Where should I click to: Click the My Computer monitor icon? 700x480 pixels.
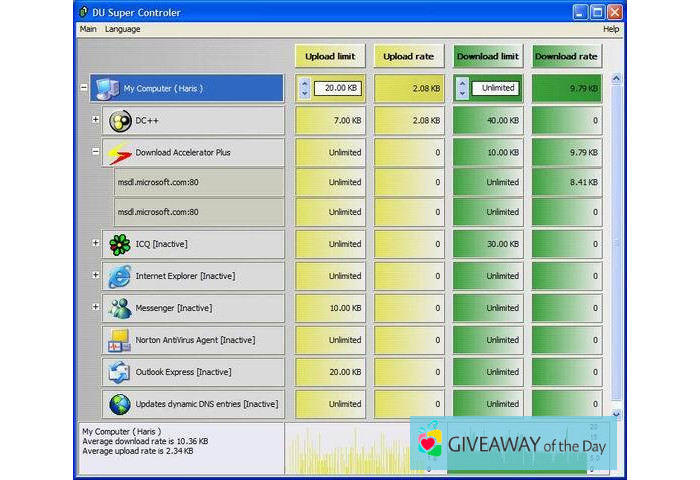pyautogui.click(x=106, y=88)
